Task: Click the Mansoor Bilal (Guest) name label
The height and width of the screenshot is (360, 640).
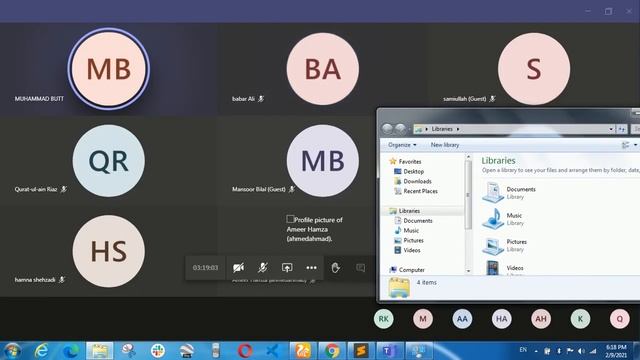Action: click(x=259, y=189)
